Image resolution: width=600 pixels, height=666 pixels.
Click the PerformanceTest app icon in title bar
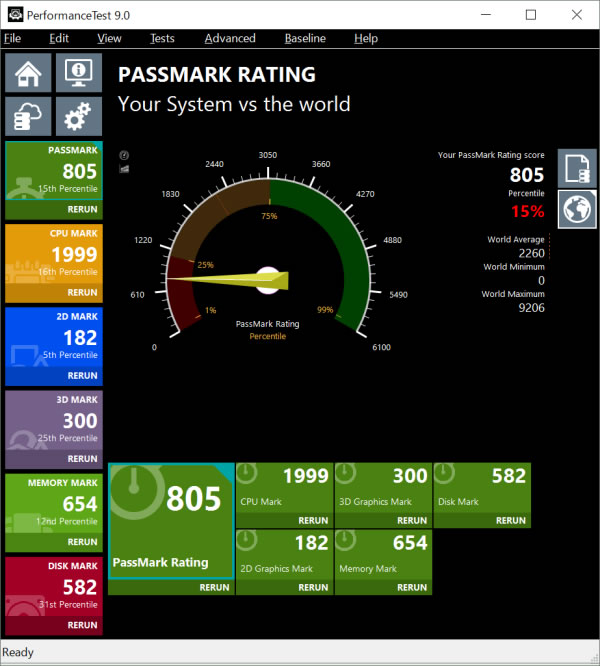[x=15, y=15]
